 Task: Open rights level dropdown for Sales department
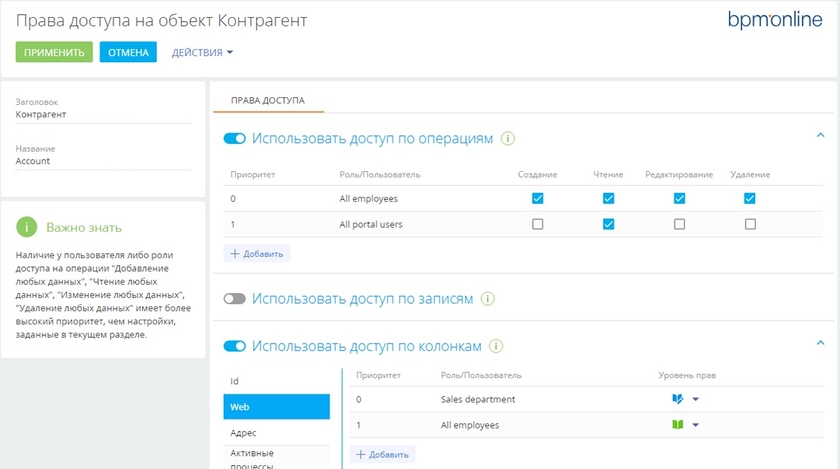(x=695, y=399)
